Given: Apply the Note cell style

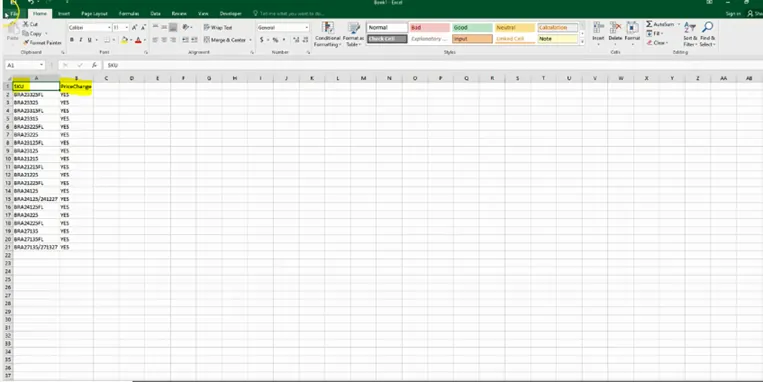Looking at the screenshot, I should (x=558, y=39).
